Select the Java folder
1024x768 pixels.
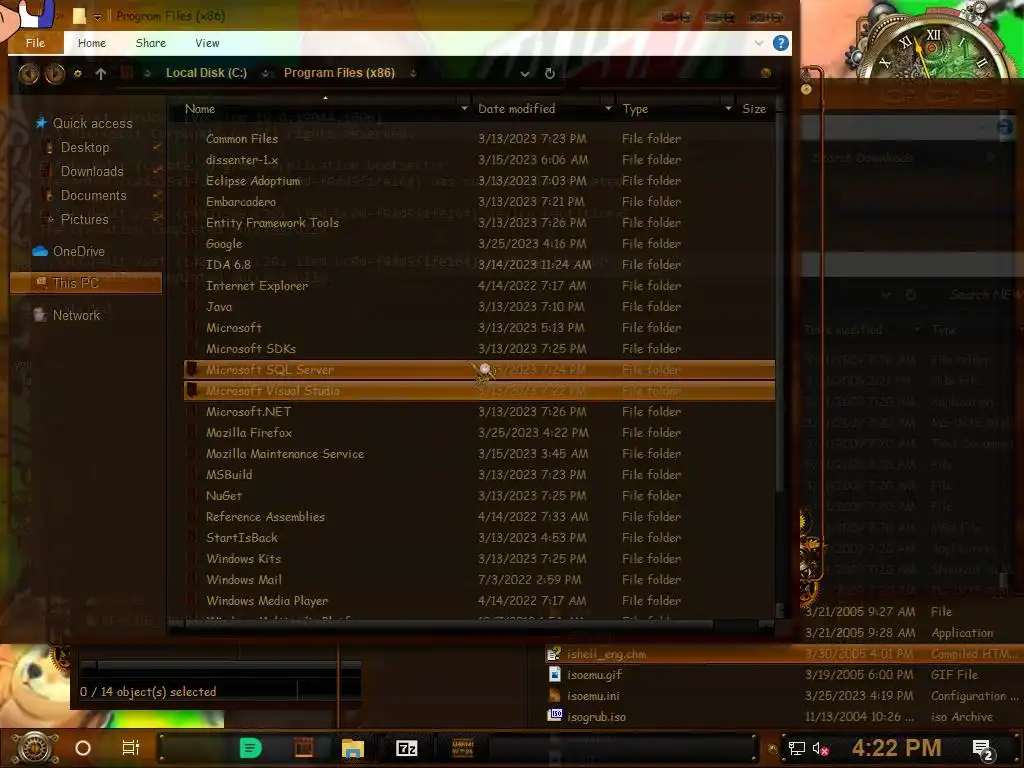(x=479, y=306)
